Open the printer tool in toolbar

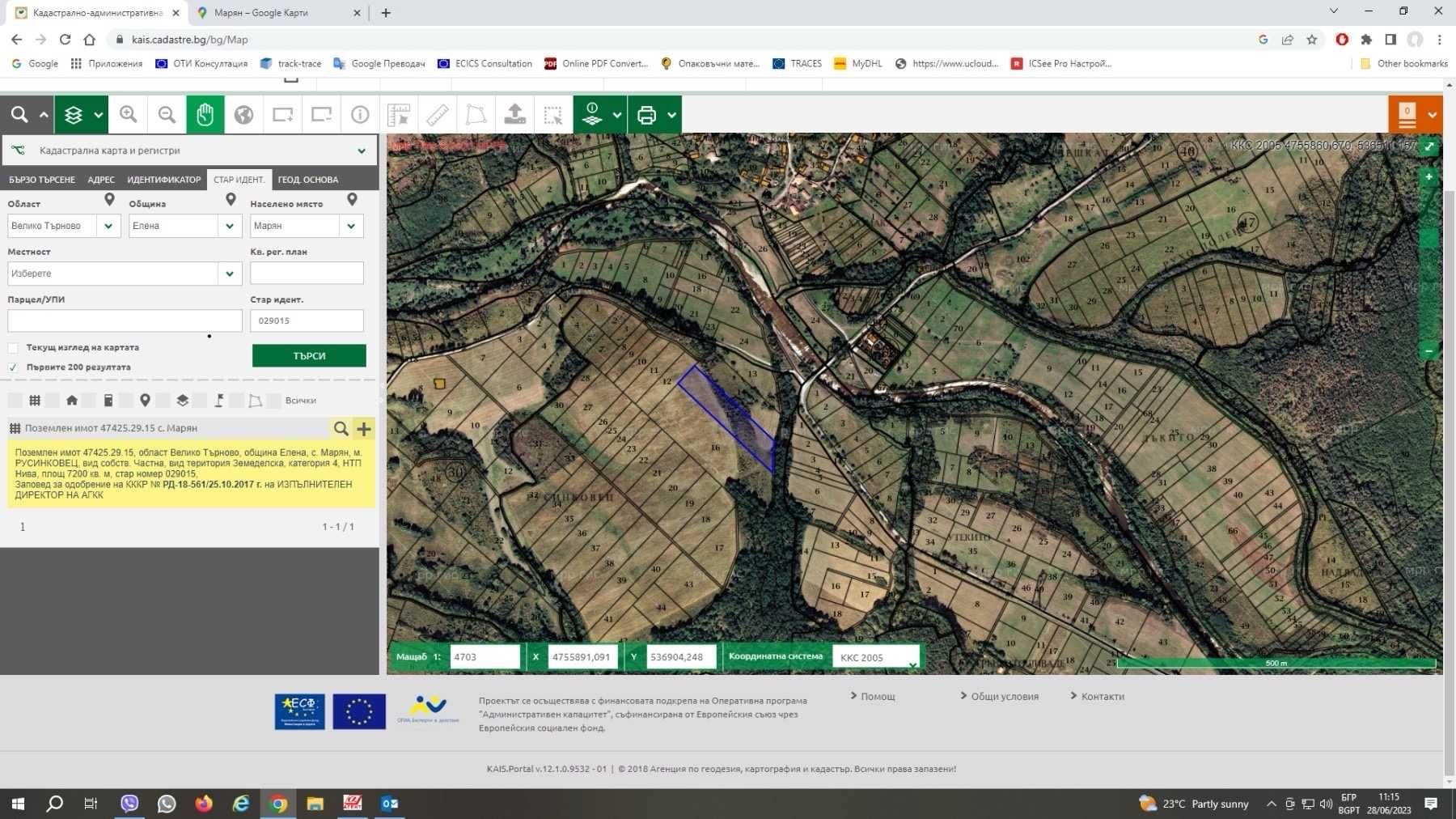coord(646,115)
